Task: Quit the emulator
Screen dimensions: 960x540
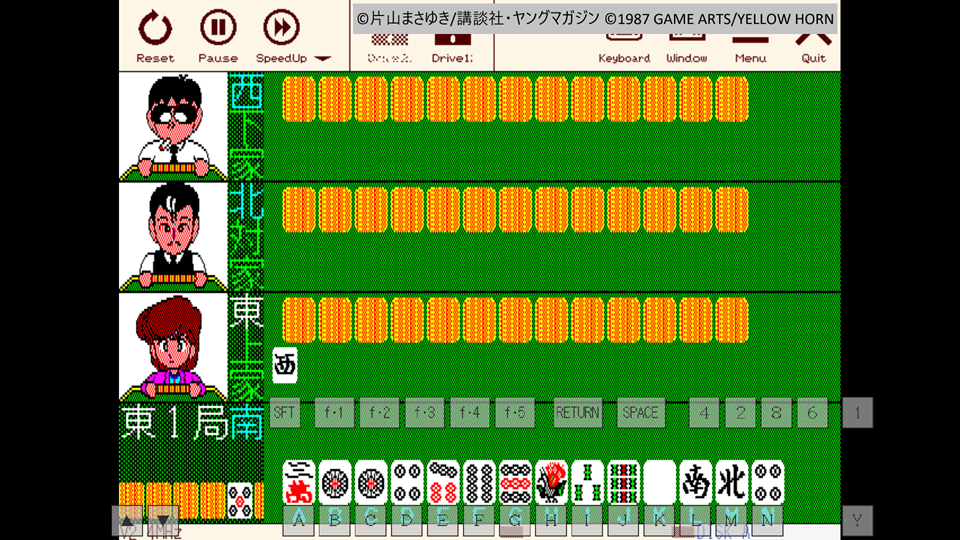Action: click(x=813, y=47)
